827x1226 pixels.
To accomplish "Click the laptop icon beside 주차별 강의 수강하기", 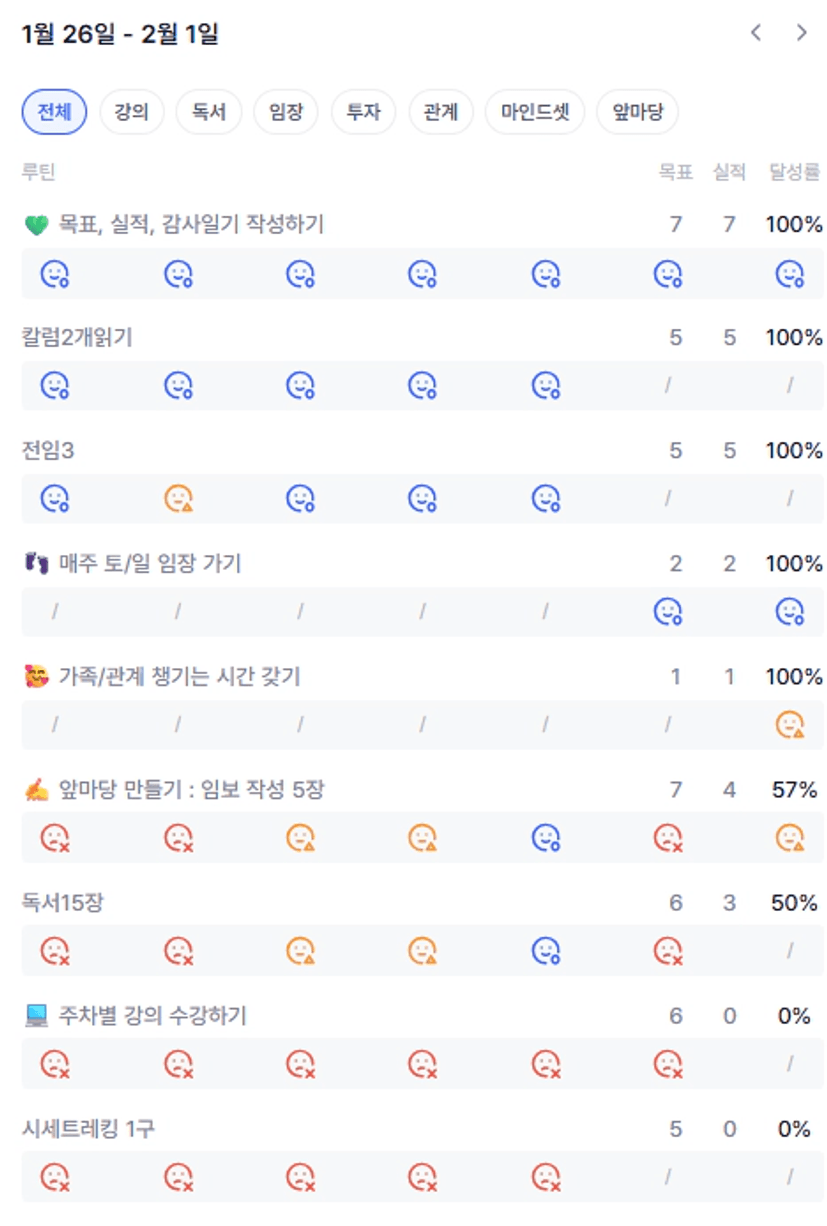I will tap(36, 1016).
